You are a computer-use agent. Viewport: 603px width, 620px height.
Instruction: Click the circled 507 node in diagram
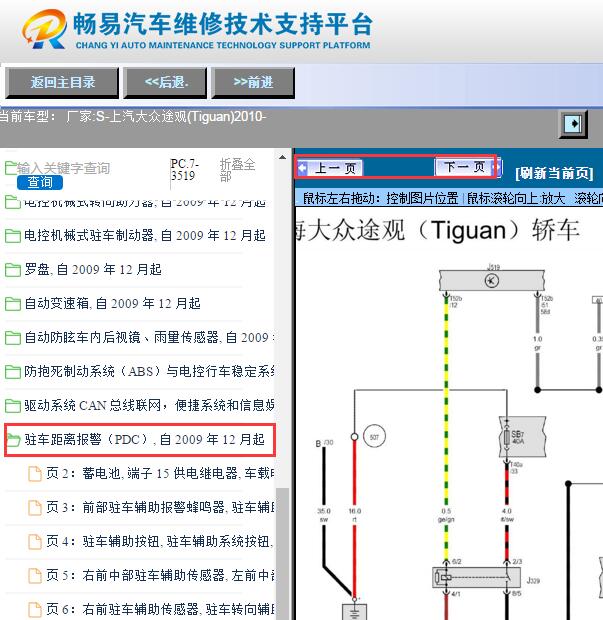pos(374,437)
